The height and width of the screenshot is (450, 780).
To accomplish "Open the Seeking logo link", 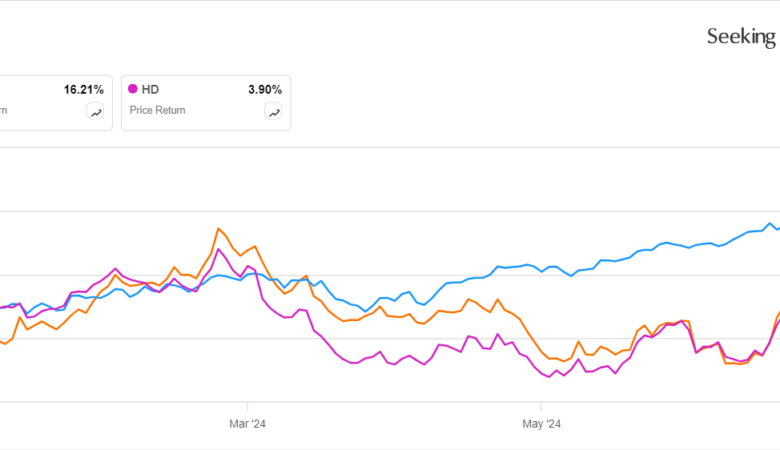I will click(740, 37).
